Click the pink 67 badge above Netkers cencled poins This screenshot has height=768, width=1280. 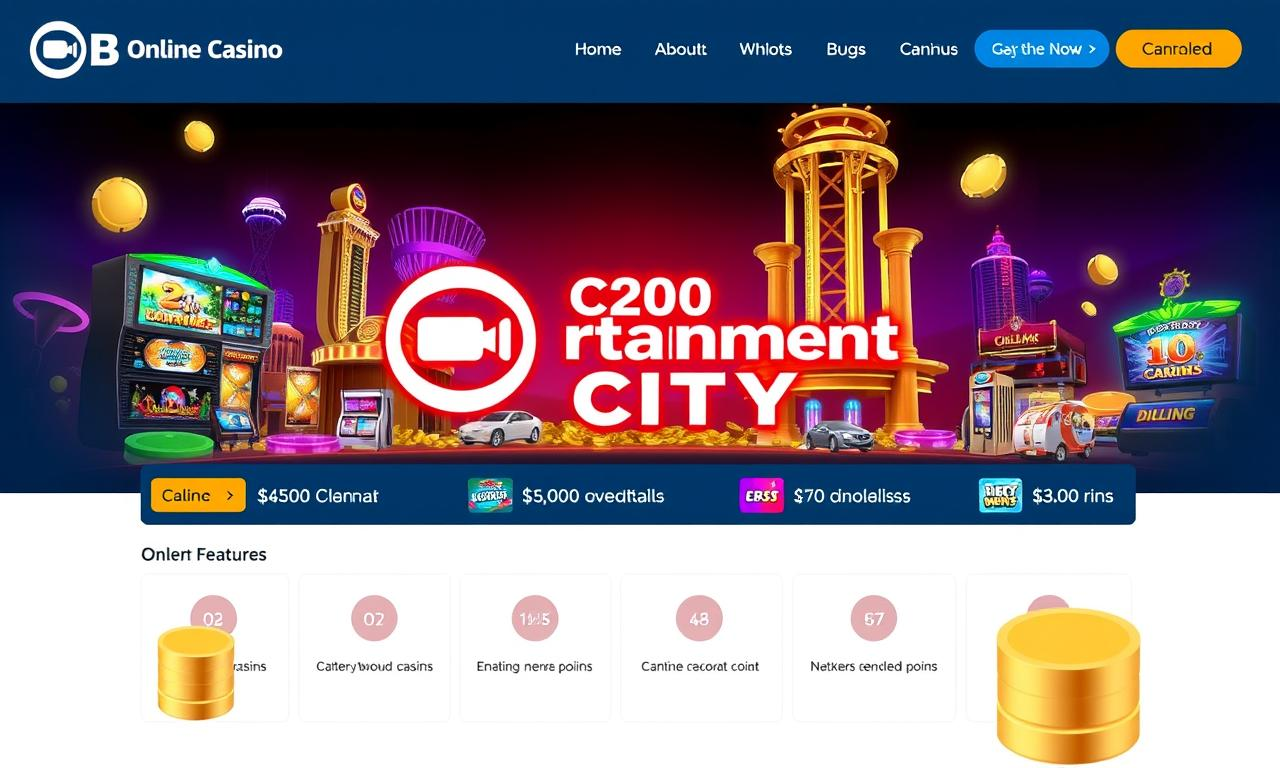[874, 619]
